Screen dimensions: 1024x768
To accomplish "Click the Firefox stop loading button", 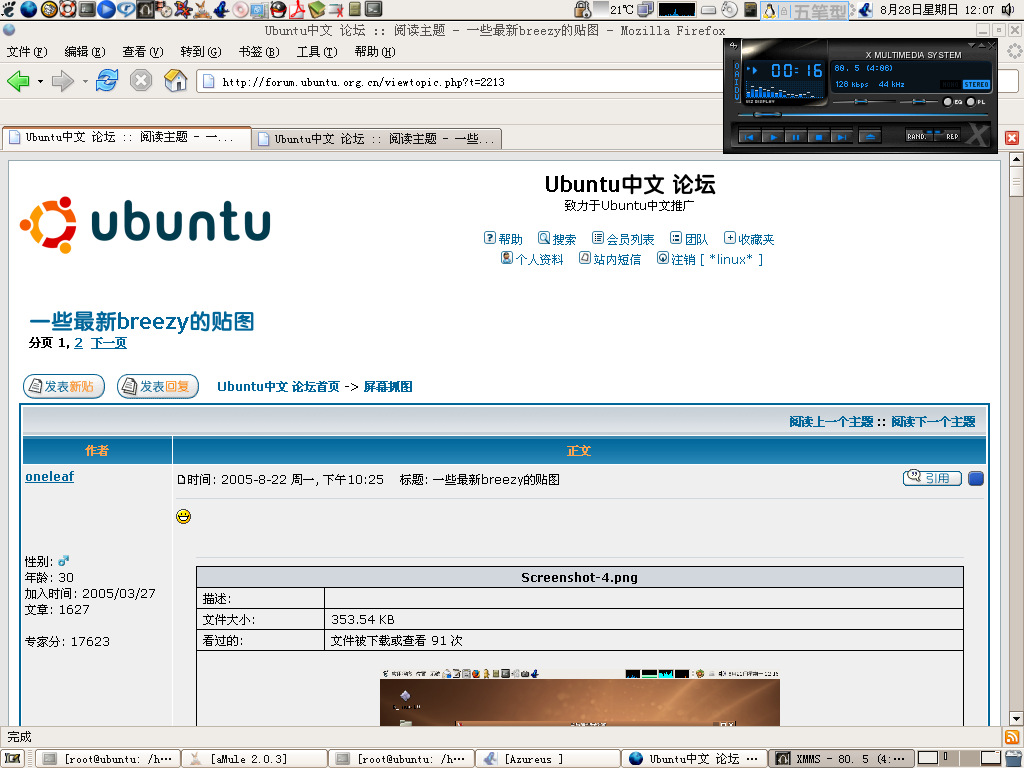I will pyautogui.click(x=141, y=81).
